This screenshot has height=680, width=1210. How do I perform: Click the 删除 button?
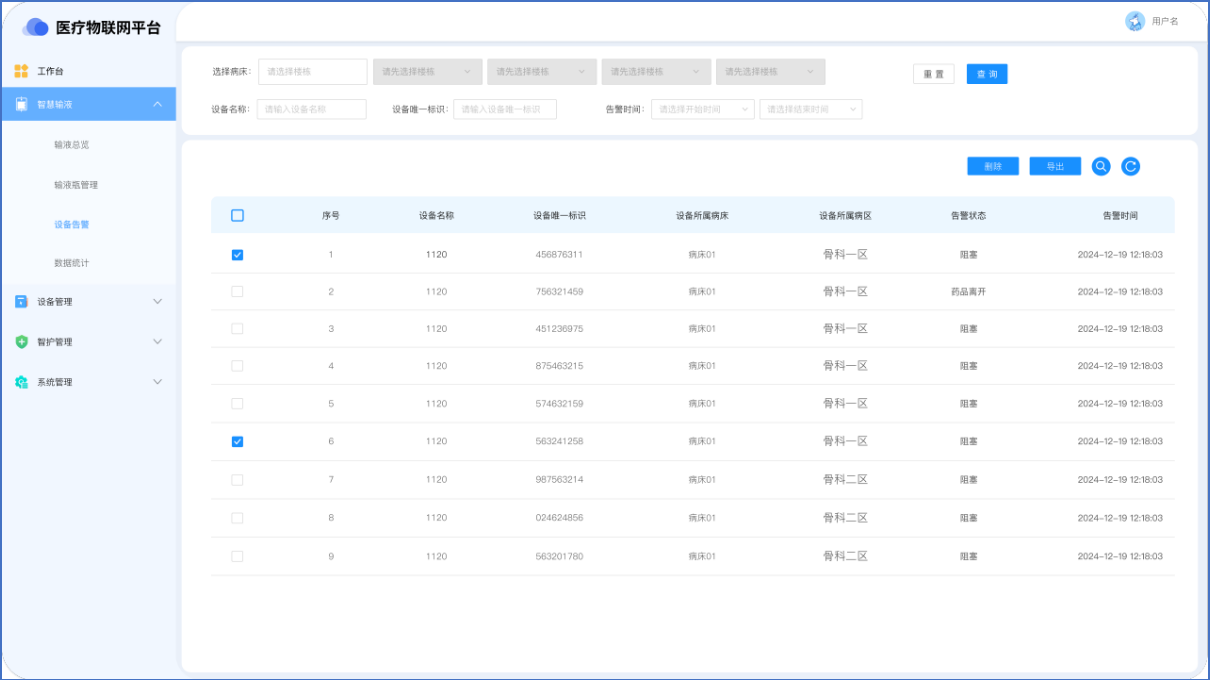coord(992,167)
